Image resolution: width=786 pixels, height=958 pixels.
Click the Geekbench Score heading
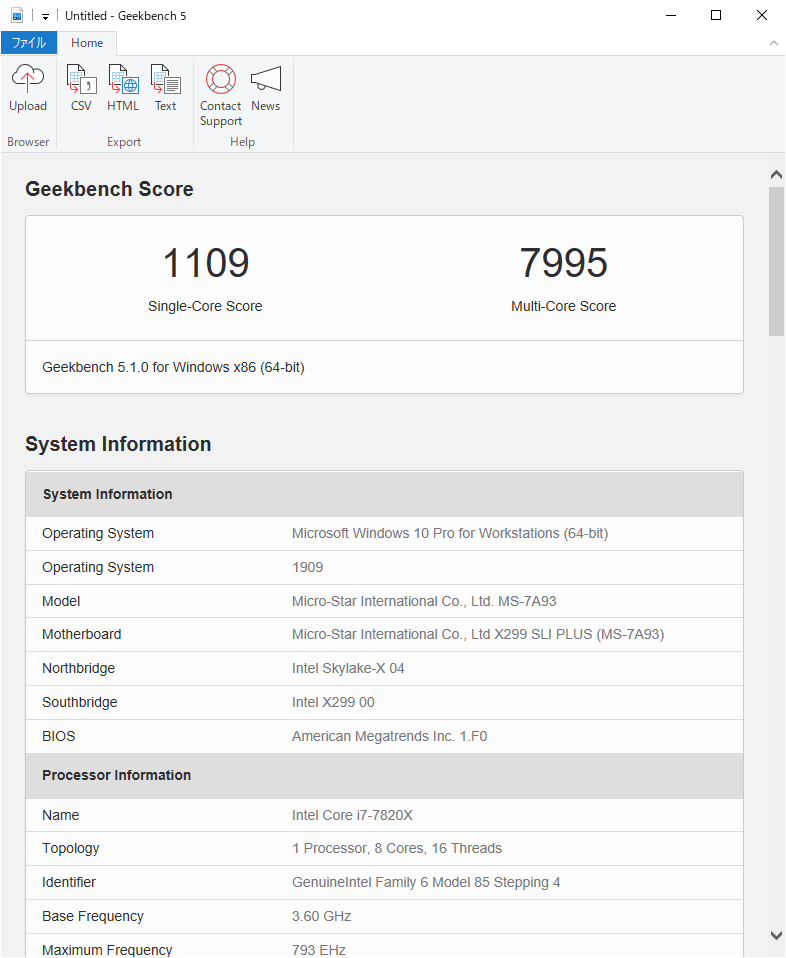pos(109,189)
